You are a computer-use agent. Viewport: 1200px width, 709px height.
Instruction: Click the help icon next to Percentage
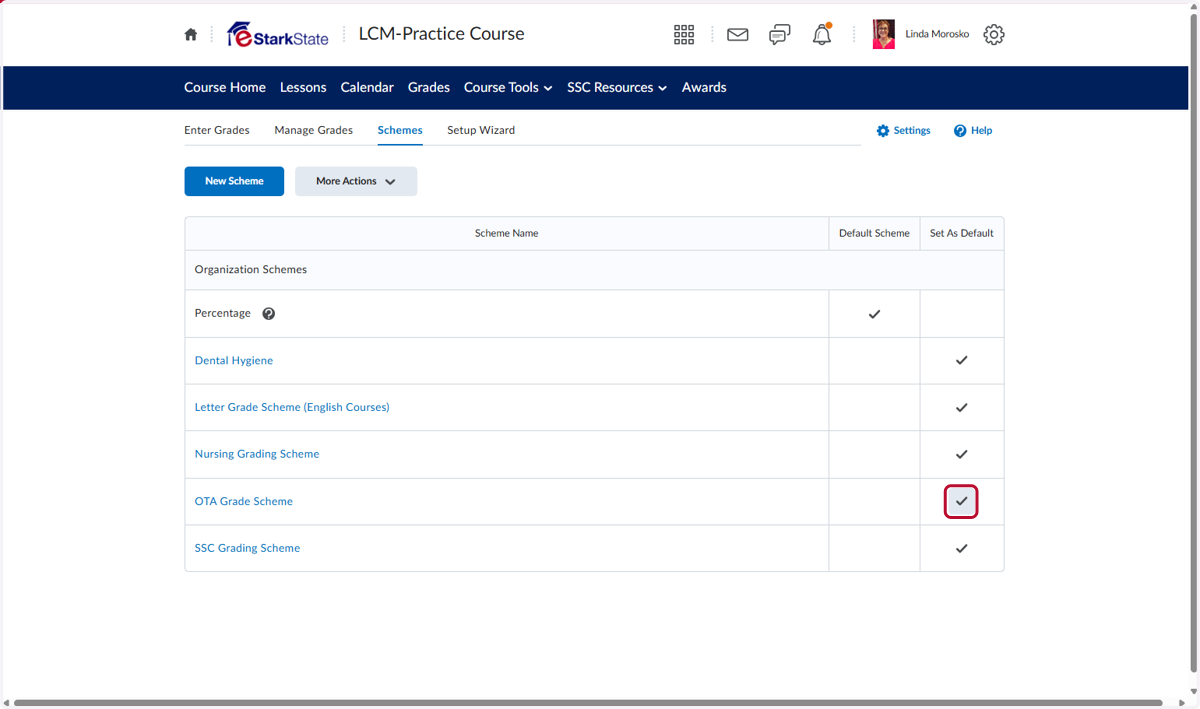pyautogui.click(x=268, y=314)
